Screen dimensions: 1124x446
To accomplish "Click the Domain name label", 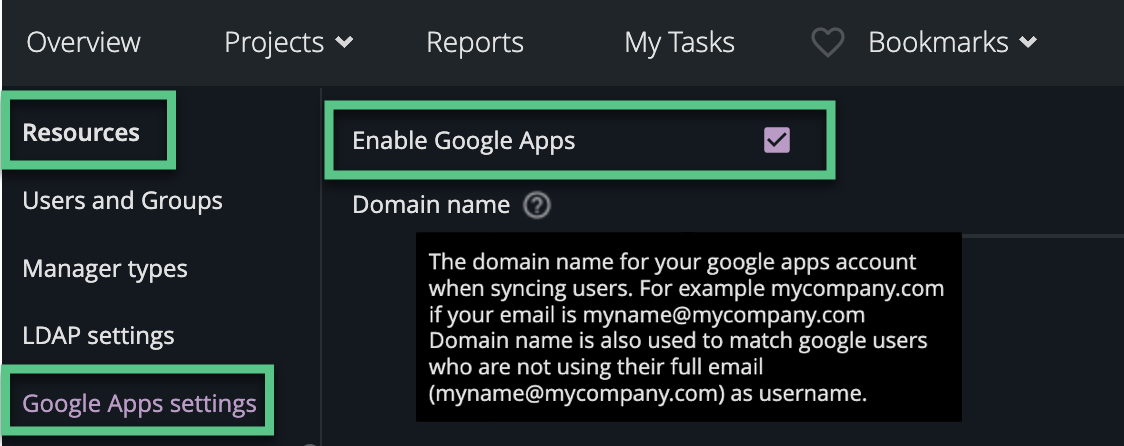I will pos(431,205).
